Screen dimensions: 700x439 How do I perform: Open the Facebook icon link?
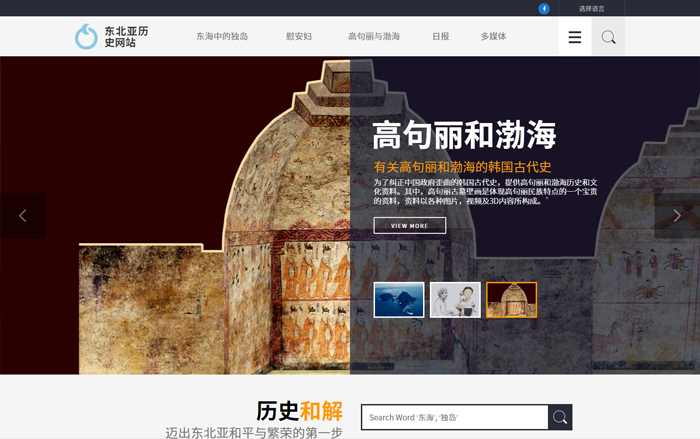click(x=544, y=8)
